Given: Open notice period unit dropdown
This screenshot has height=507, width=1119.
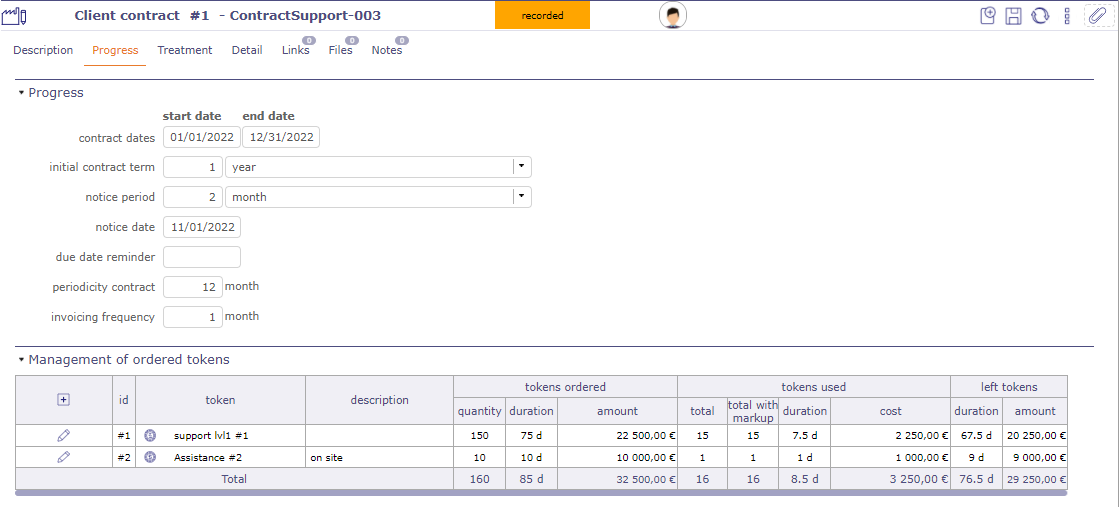Looking at the screenshot, I should coord(521,197).
